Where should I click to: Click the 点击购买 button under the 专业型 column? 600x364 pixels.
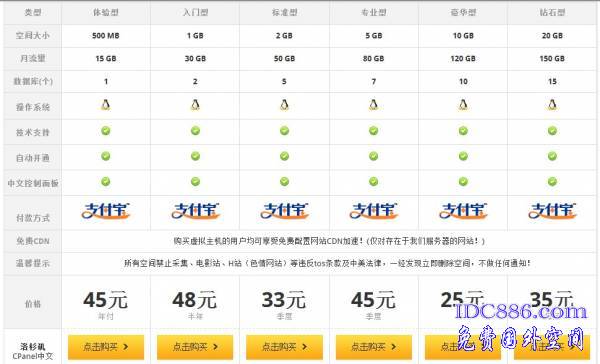click(374, 347)
